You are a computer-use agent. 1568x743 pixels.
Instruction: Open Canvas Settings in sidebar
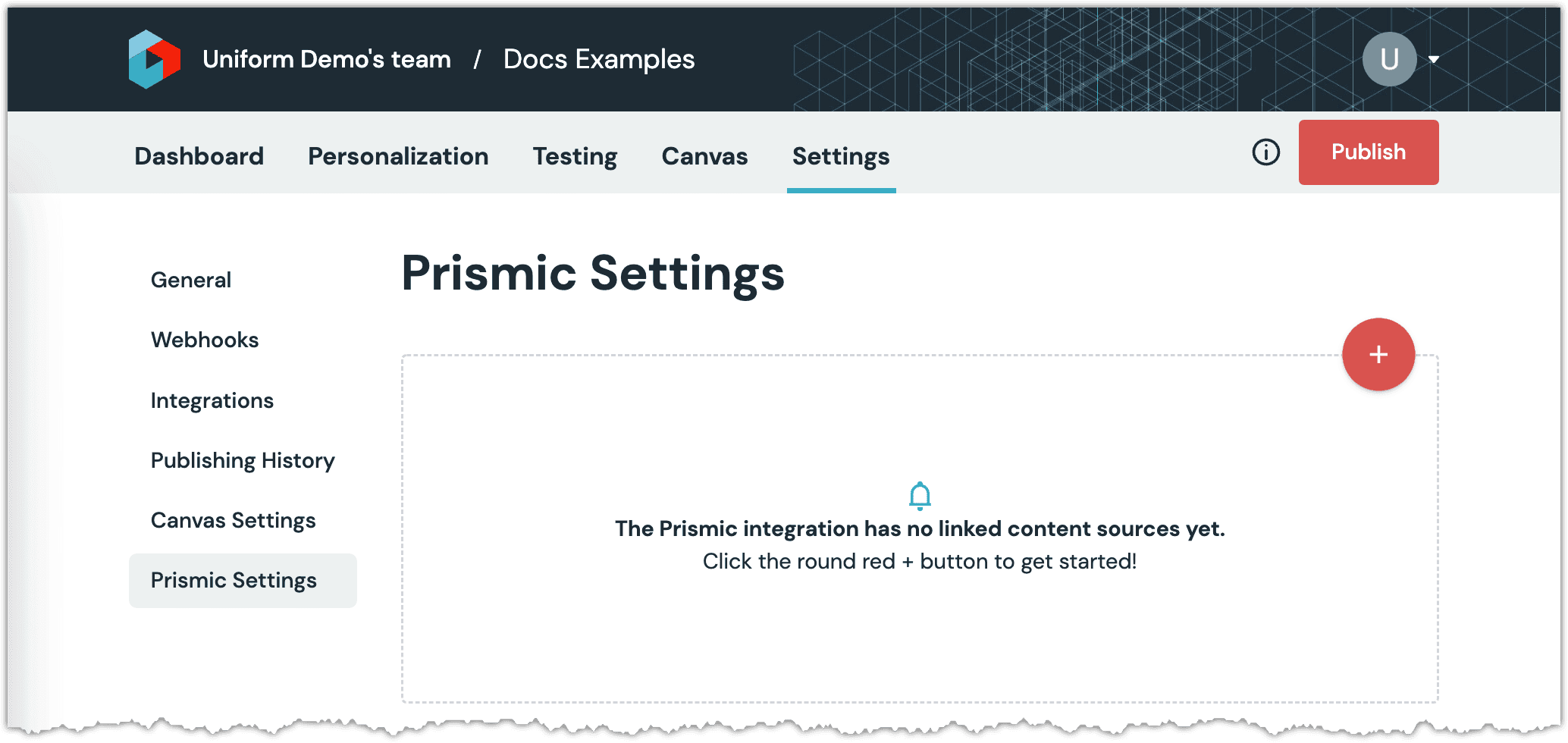[x=234, y=520]
